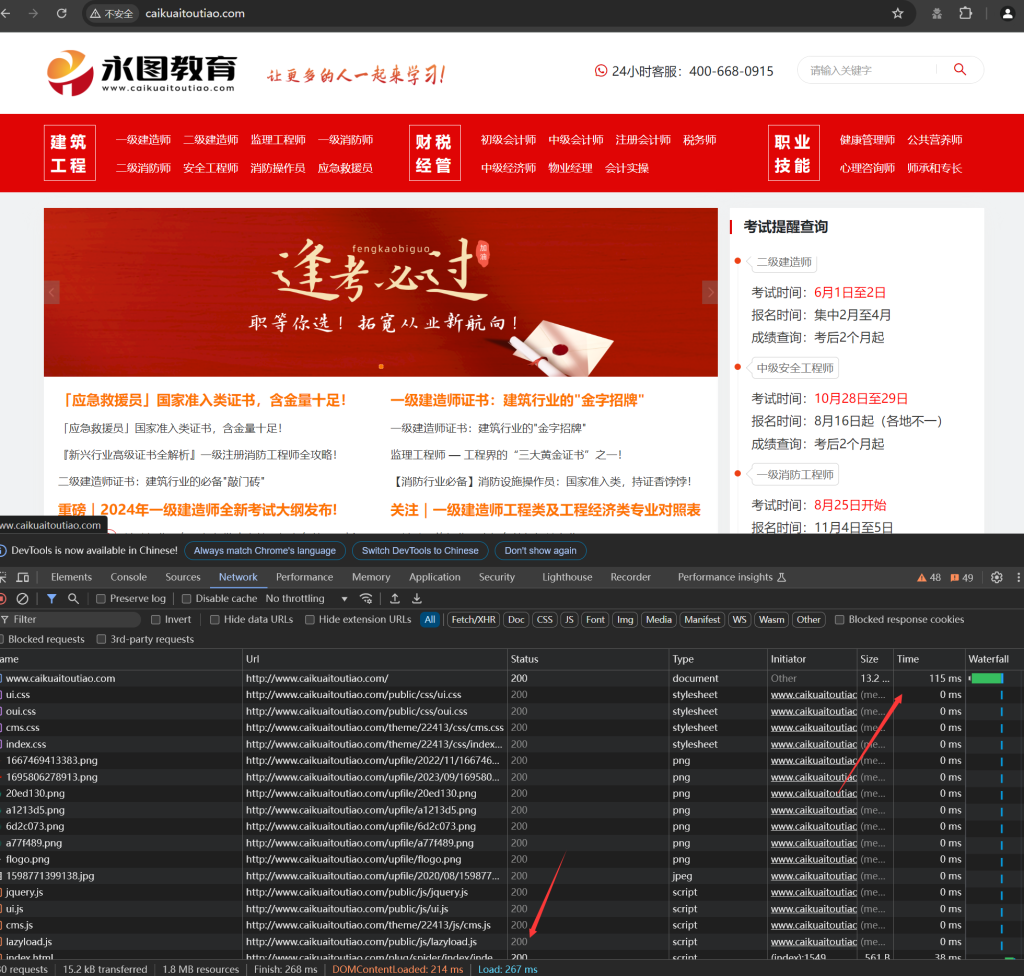Bookmark this page with star icon
Image resolution: width=1024 pixels, height=976 pixels.
coord(897,14)
